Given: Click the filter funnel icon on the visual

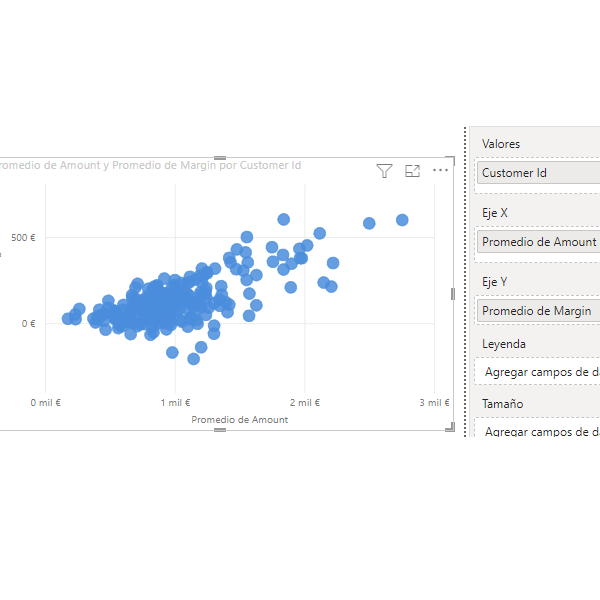Looking at the screenshot, I should pyautogui.click(x=384, y=171).
